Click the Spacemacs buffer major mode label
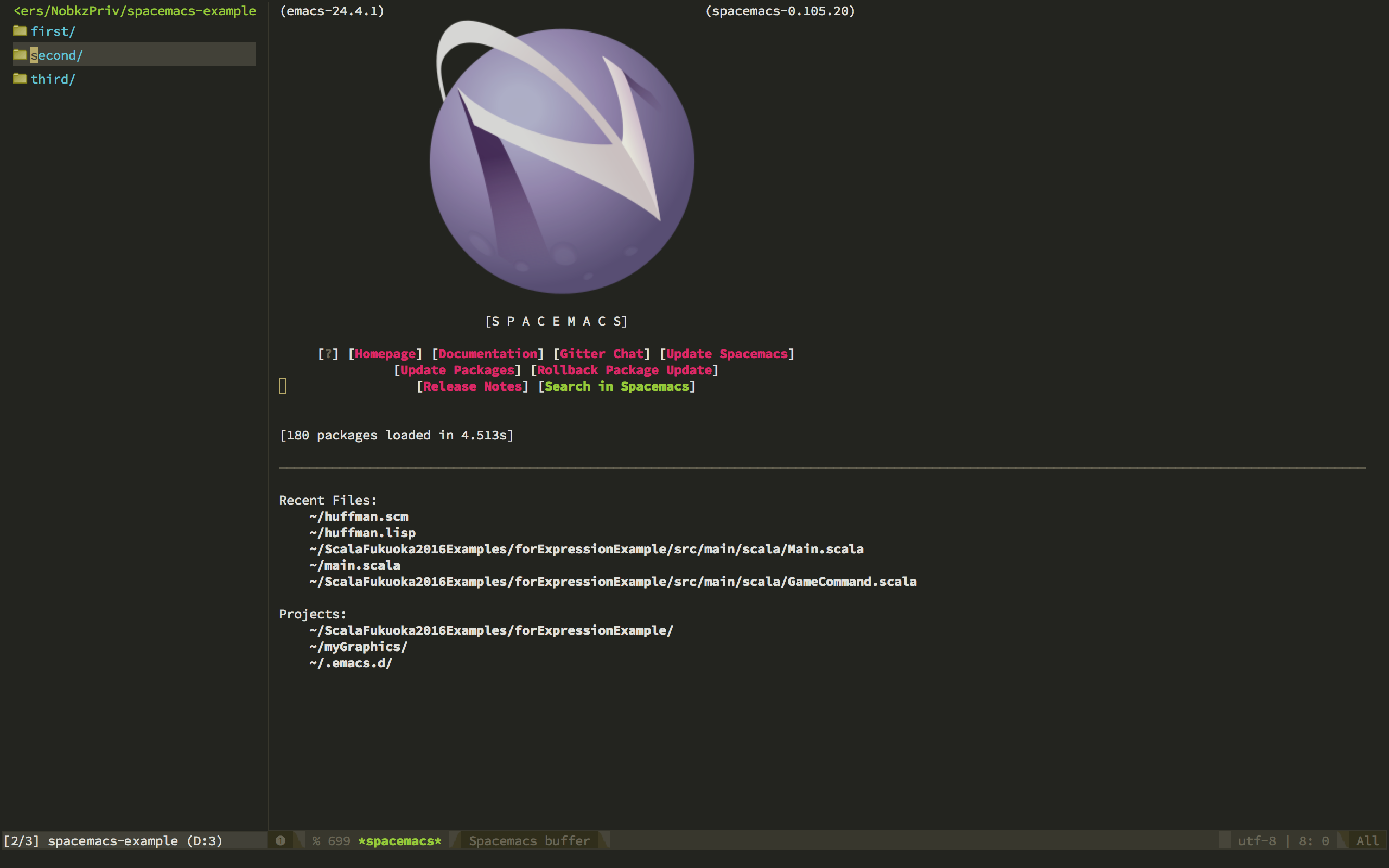 [529, 841]
